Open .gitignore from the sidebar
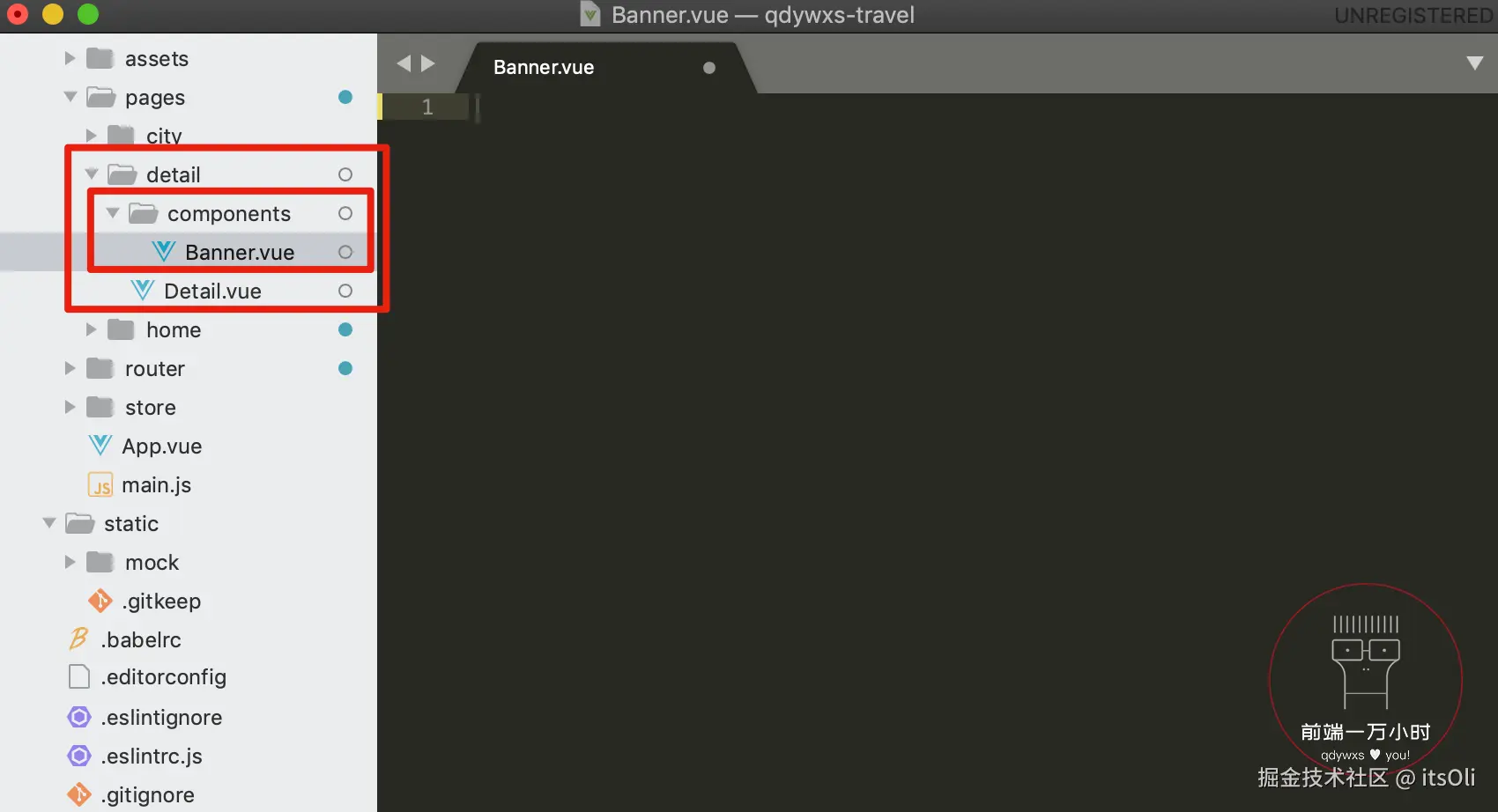The image size is (1498, 812). 148,795
